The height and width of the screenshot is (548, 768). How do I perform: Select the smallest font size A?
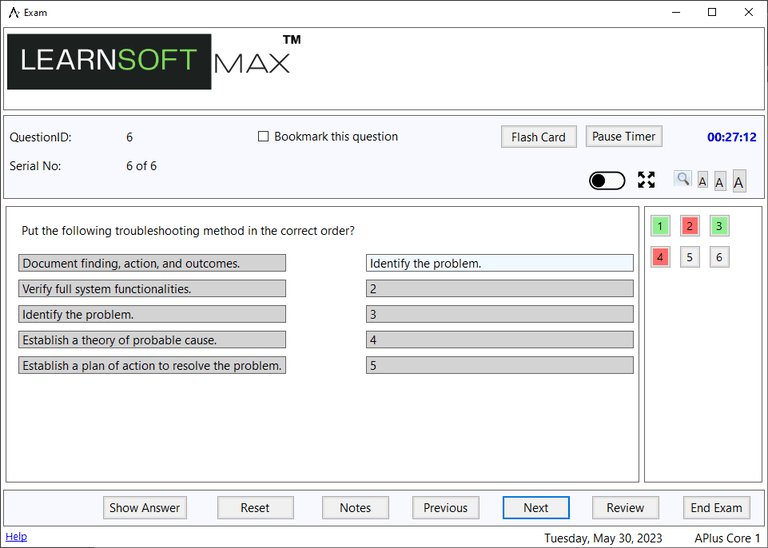[x=702, y=181]
